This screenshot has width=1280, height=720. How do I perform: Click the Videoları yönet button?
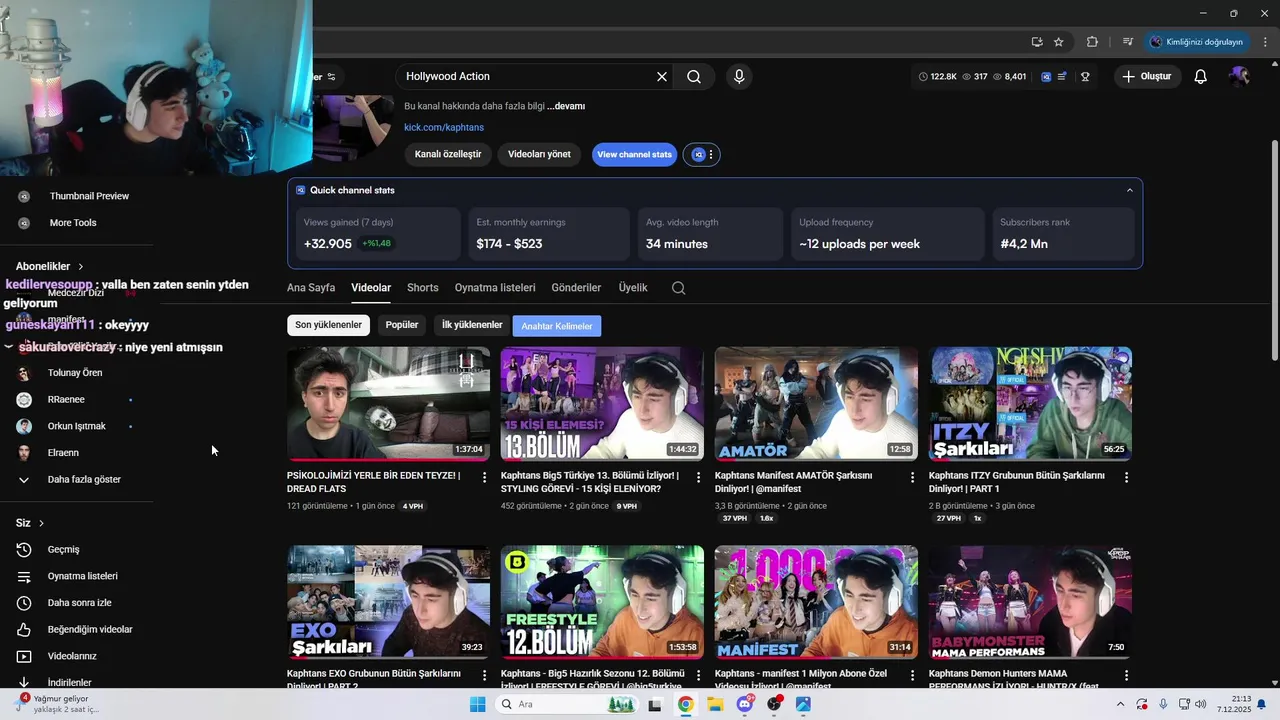[x=539, y=155]
